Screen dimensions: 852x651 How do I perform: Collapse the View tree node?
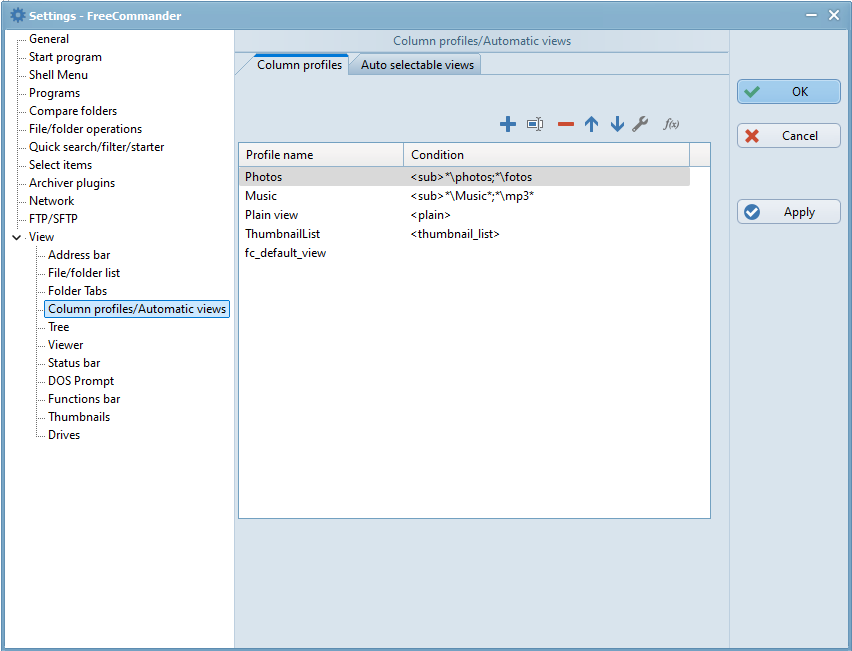click(x=16, y=237)
